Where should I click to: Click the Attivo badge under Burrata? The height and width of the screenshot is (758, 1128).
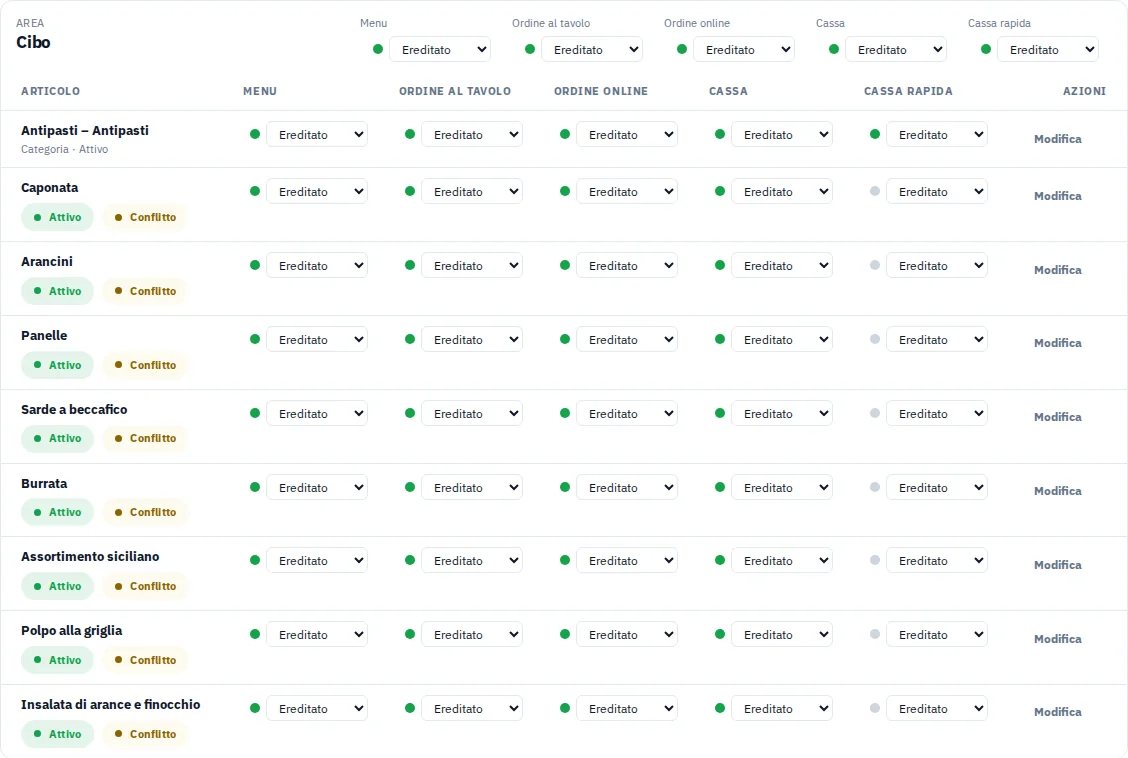pos(58,513)
